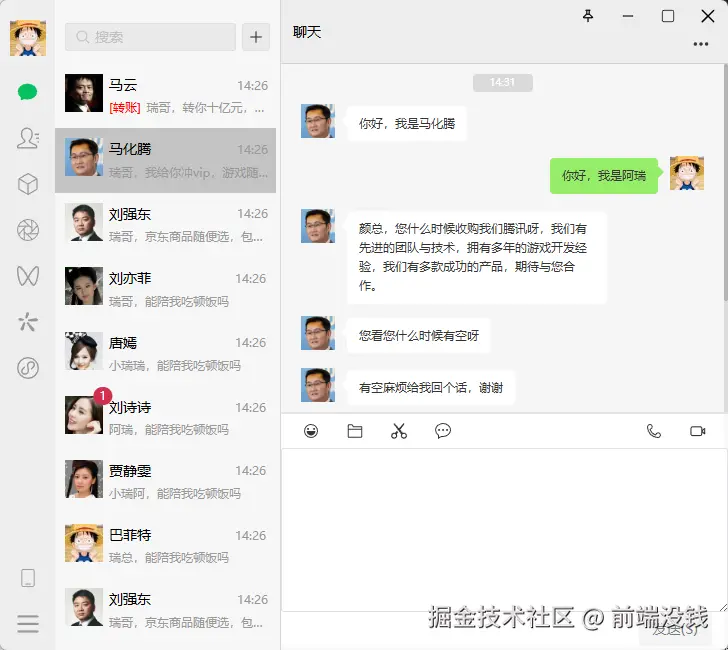Screen dimensions: 728x650
Task: Click the 聊天 title text
Action: [307, 32]
